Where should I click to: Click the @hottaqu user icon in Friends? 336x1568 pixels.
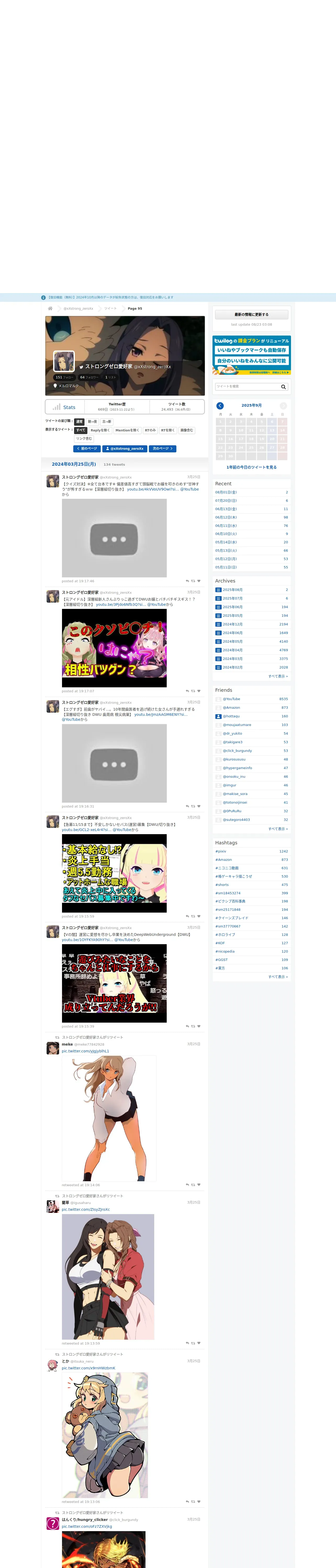(x=218, y=716)
